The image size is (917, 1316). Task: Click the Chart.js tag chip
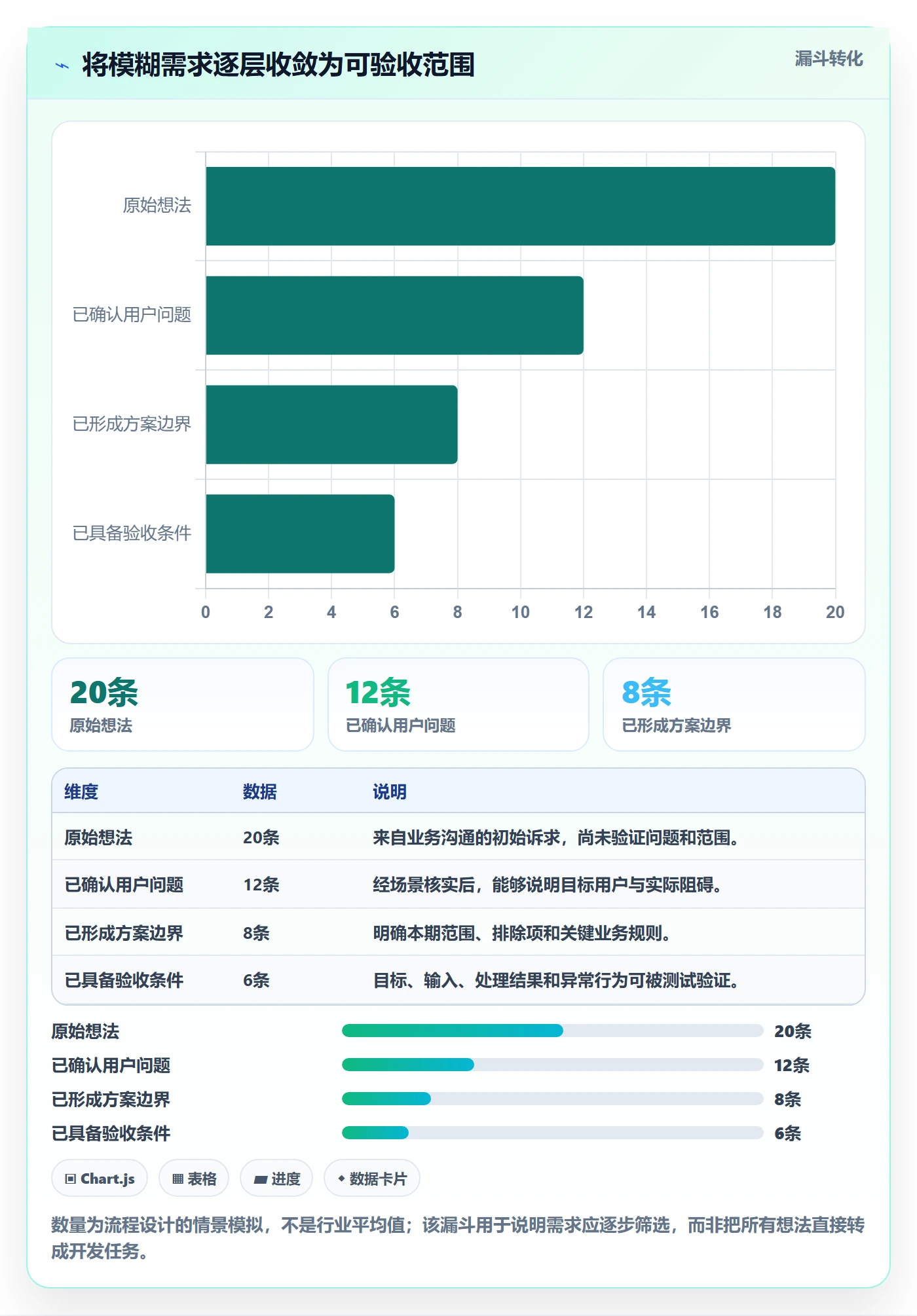pos(100,1179)
